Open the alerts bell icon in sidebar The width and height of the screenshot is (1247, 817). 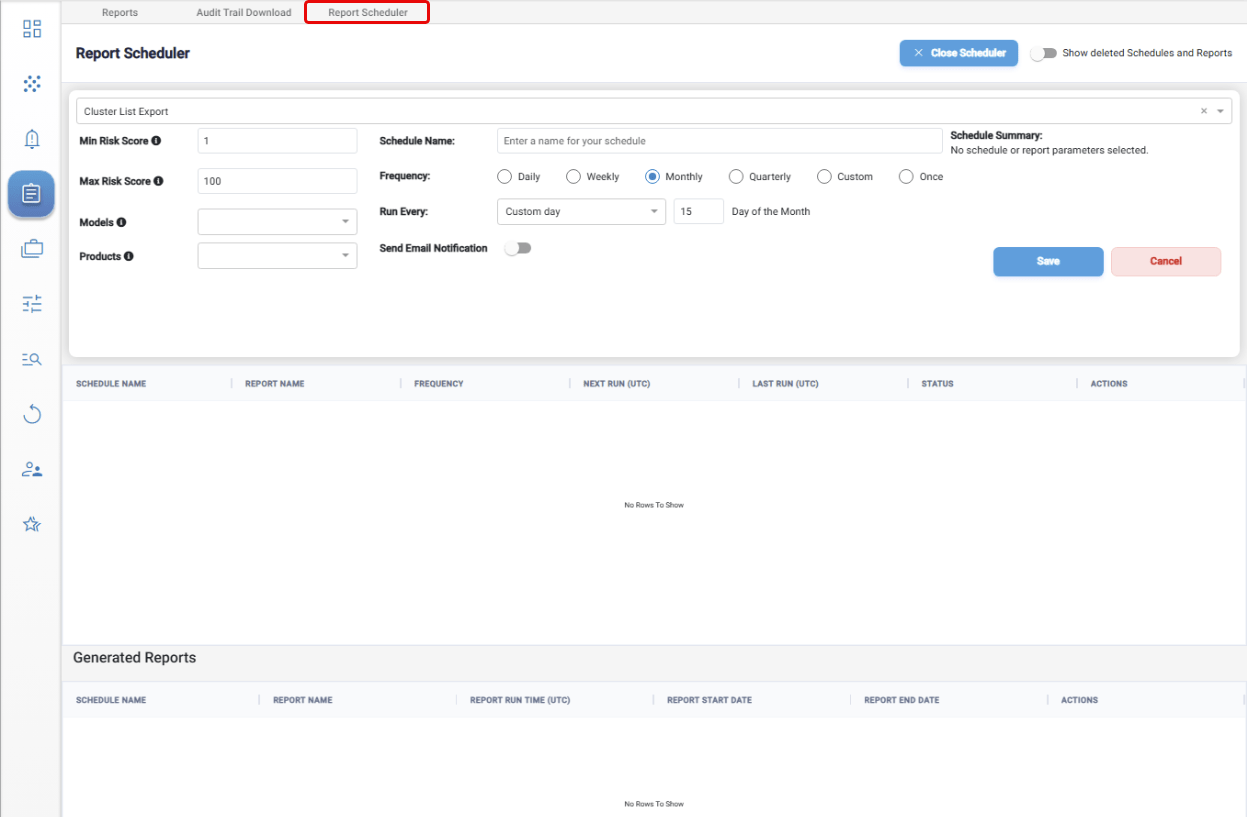tap(32, 139)
